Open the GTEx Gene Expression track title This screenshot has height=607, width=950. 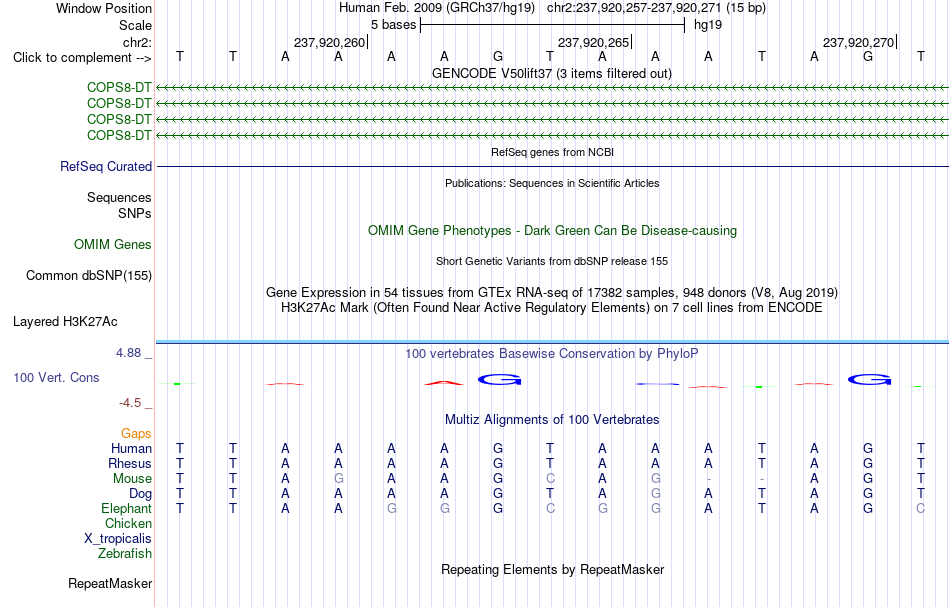point(552,293)
